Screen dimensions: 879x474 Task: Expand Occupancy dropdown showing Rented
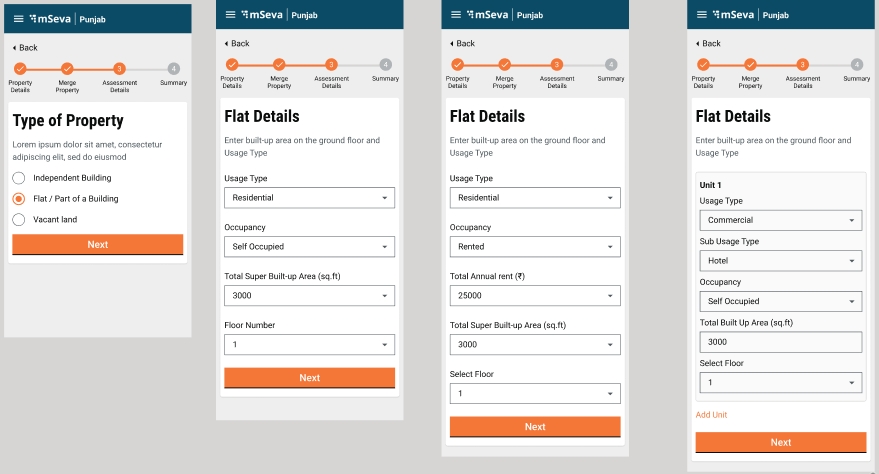(535, 247)
